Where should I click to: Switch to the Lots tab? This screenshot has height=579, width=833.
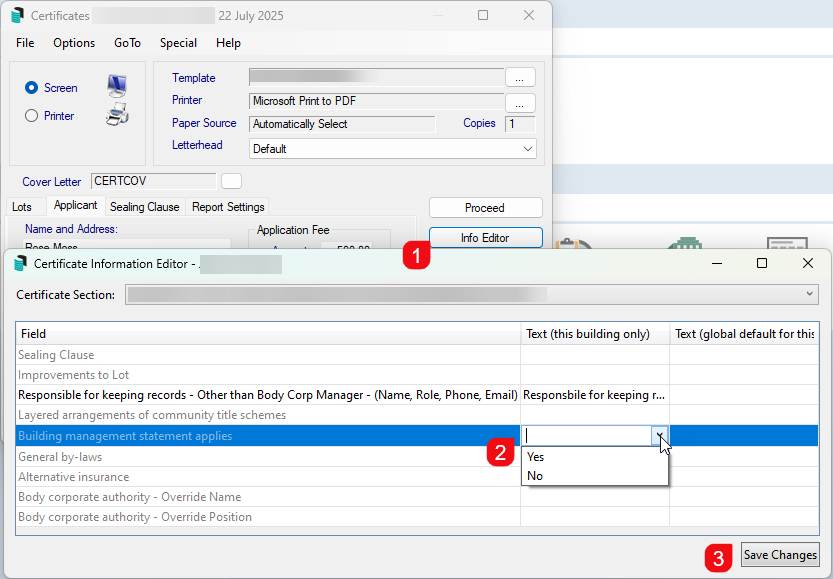click(22, 207)
